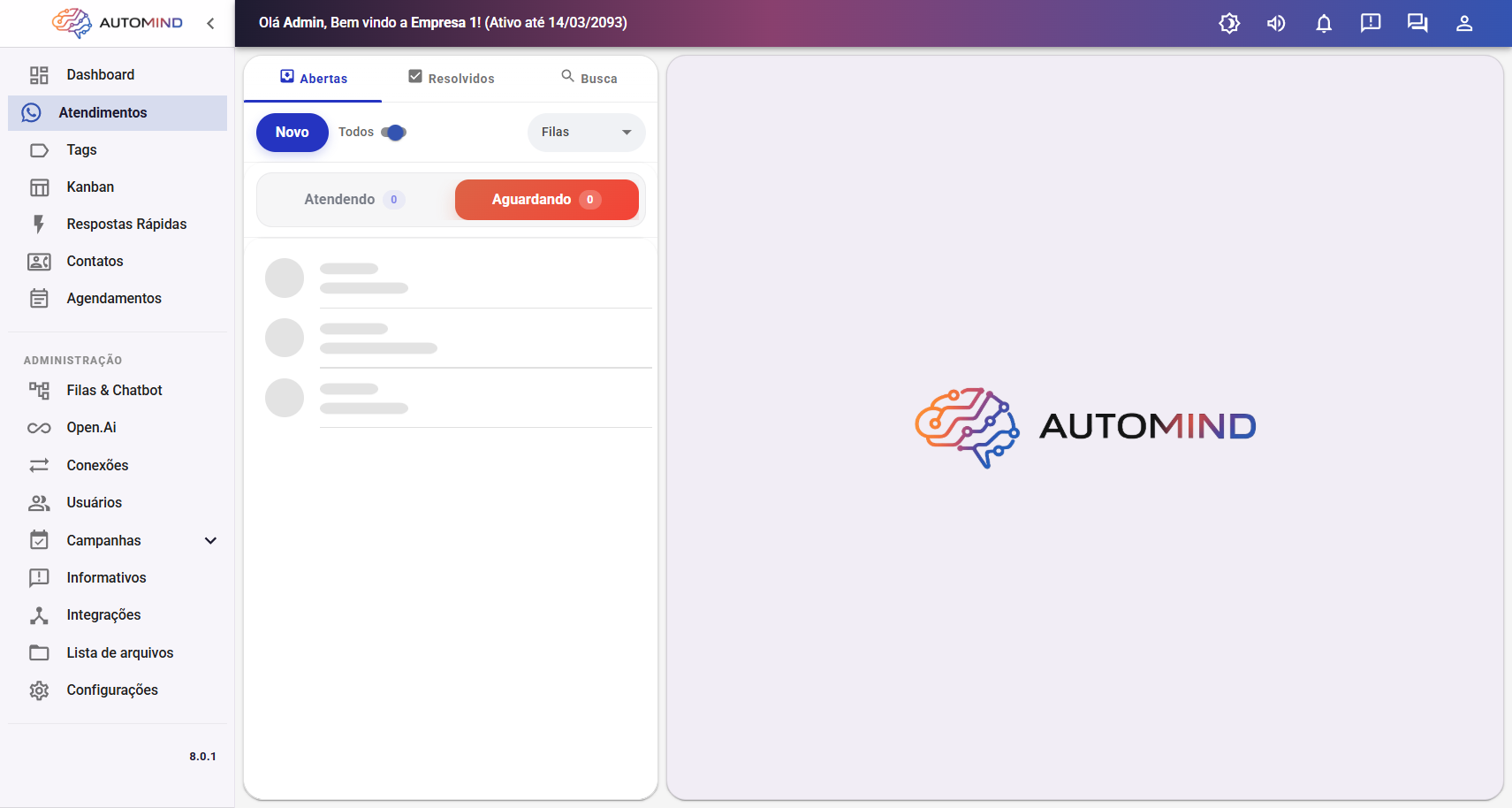Select the Atendendo sub-tab
The width and height of the screenshot is (1512, 808).
(355, 200)
